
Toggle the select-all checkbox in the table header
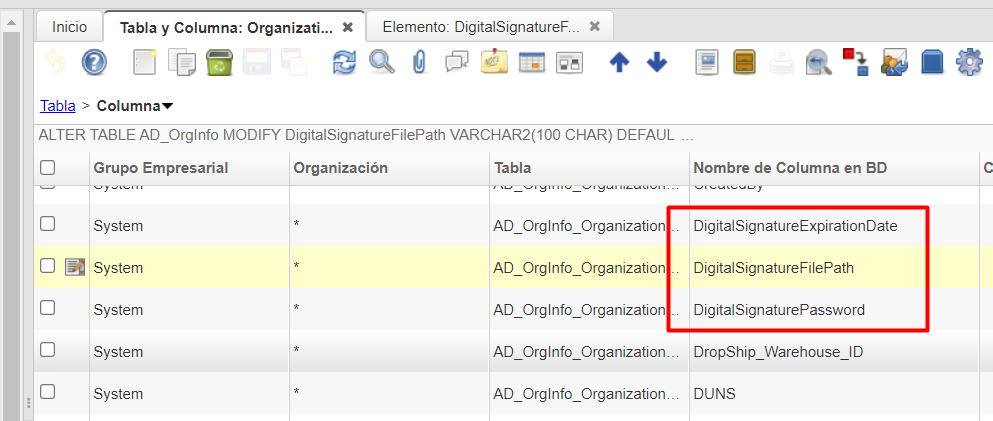pyautogui.click(x=47, y=168)
